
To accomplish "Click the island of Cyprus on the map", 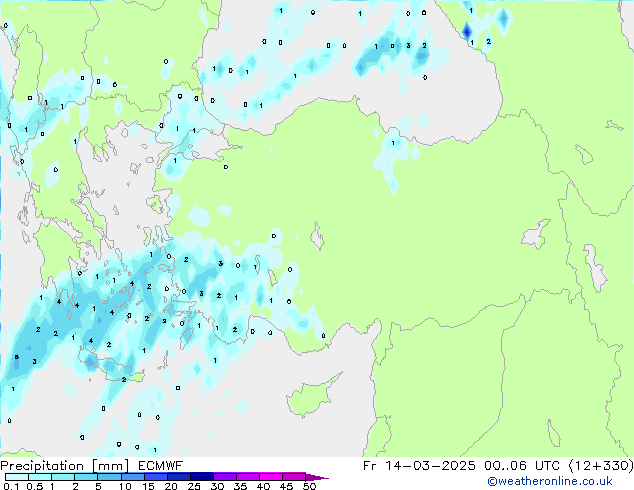I will coord(311,396).
